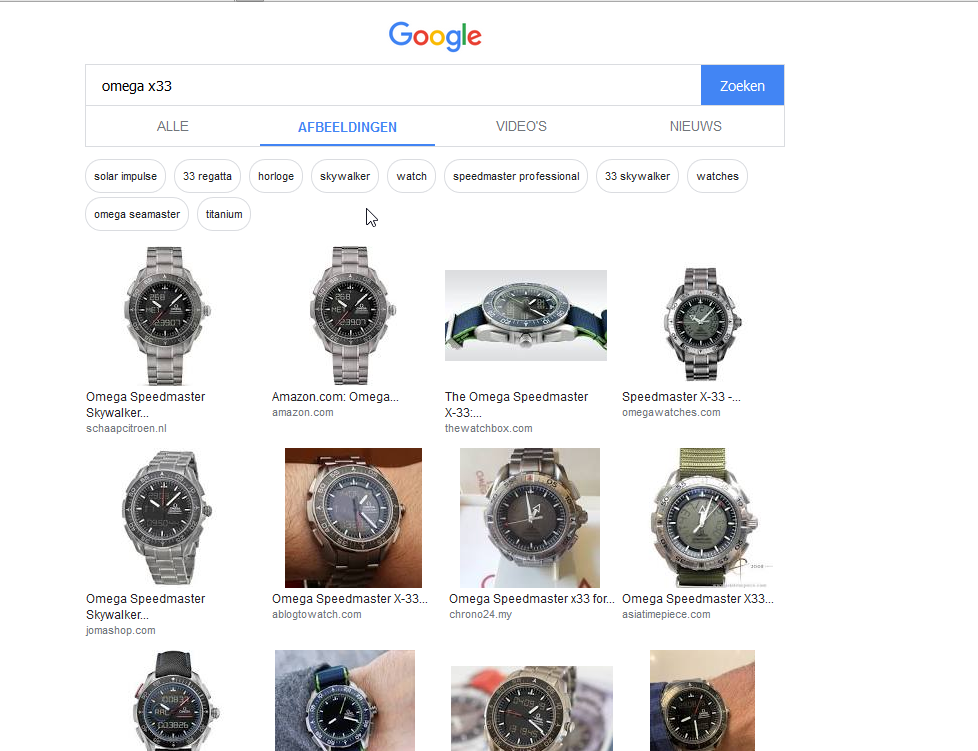Go to the NIEUWS tab

pos(696,127)
